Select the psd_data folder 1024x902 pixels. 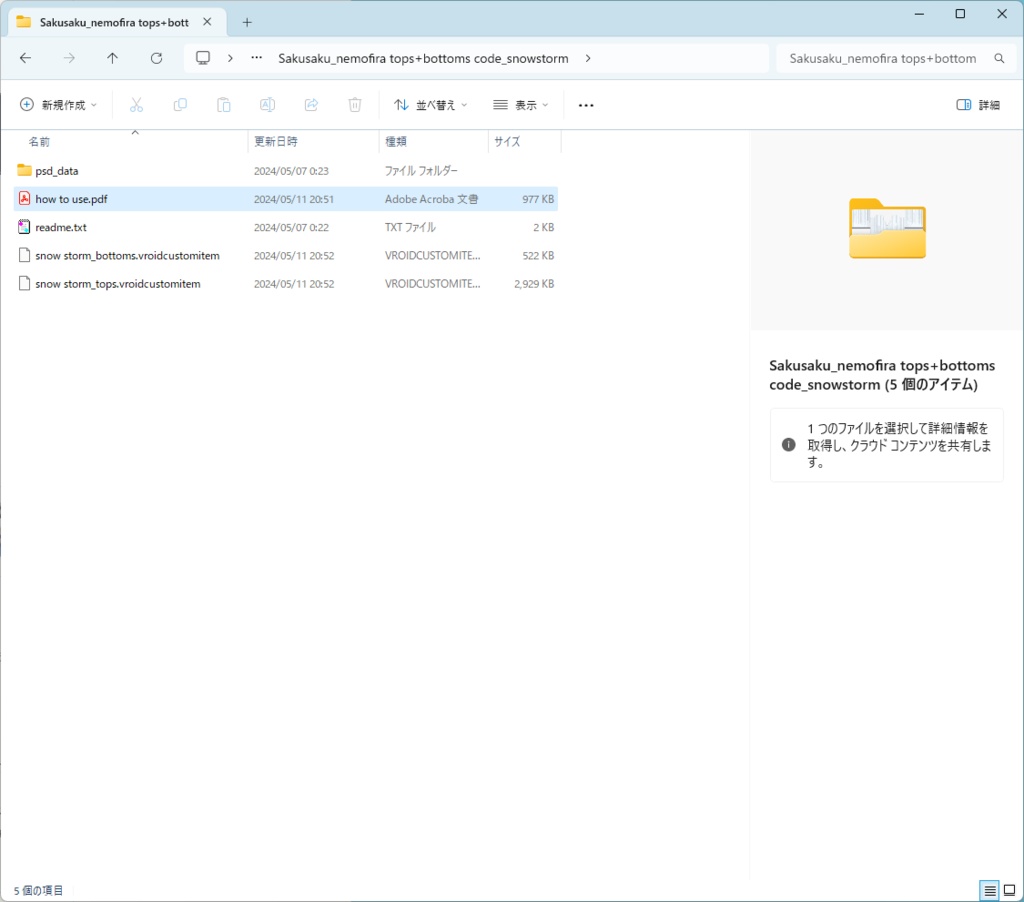point(285,170)
